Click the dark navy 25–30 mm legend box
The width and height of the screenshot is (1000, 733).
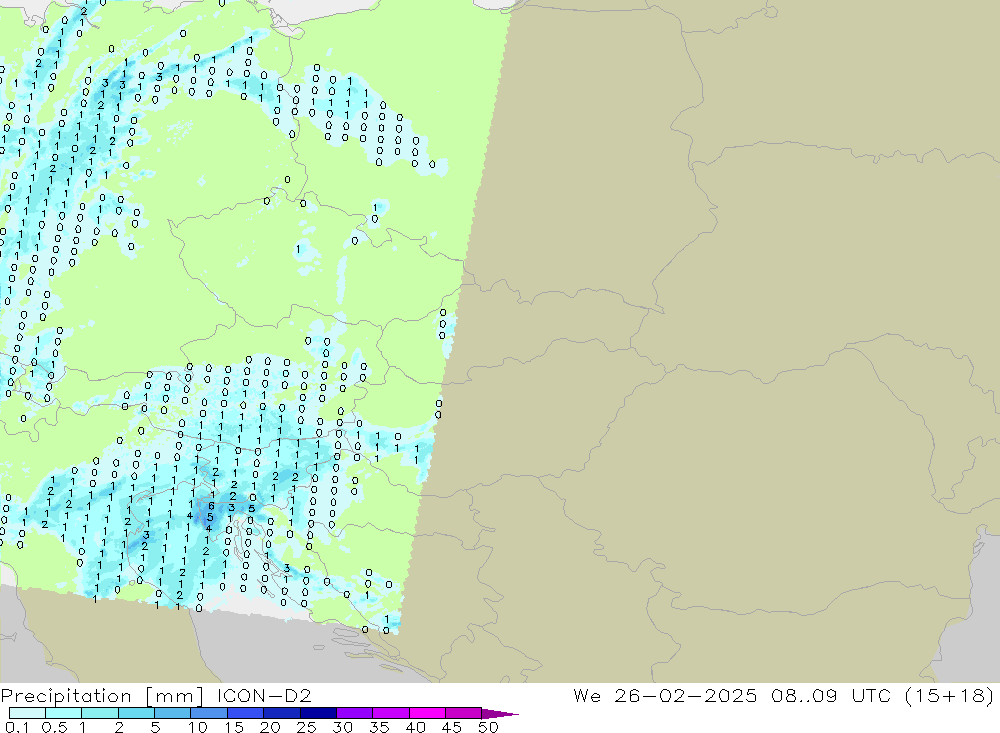point(318,713)
